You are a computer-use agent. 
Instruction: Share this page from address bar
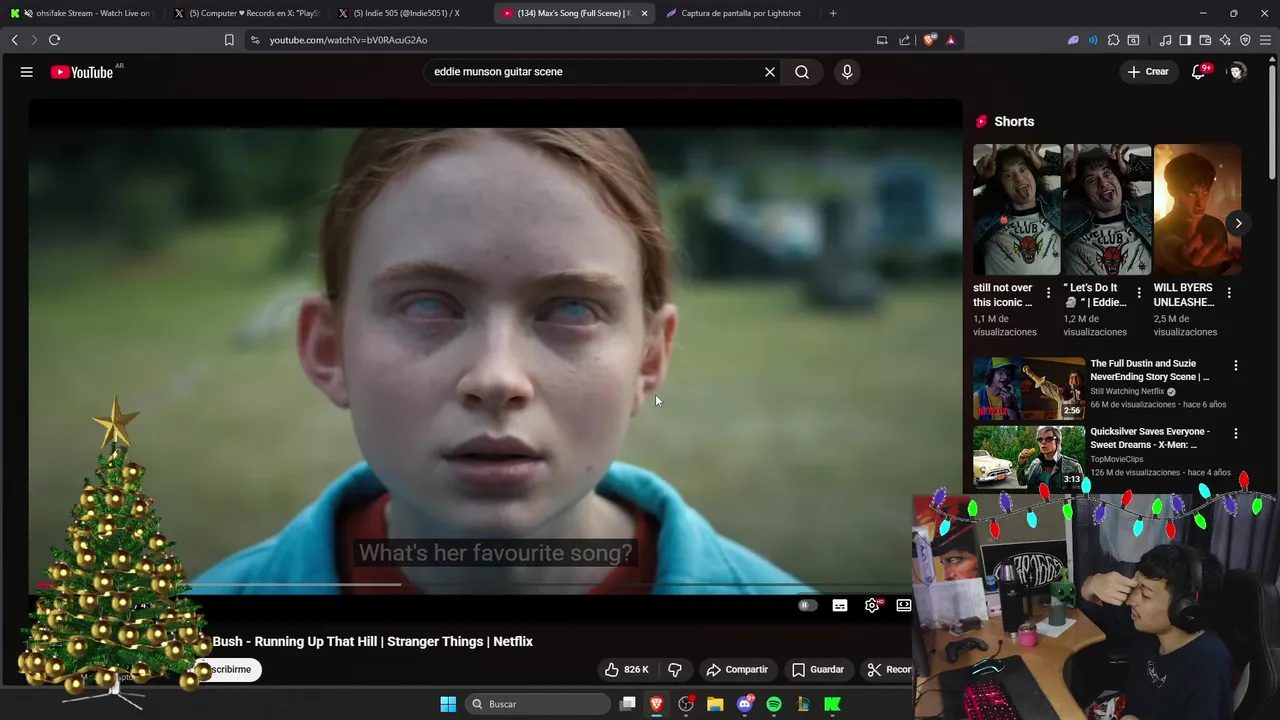point(905,40)
